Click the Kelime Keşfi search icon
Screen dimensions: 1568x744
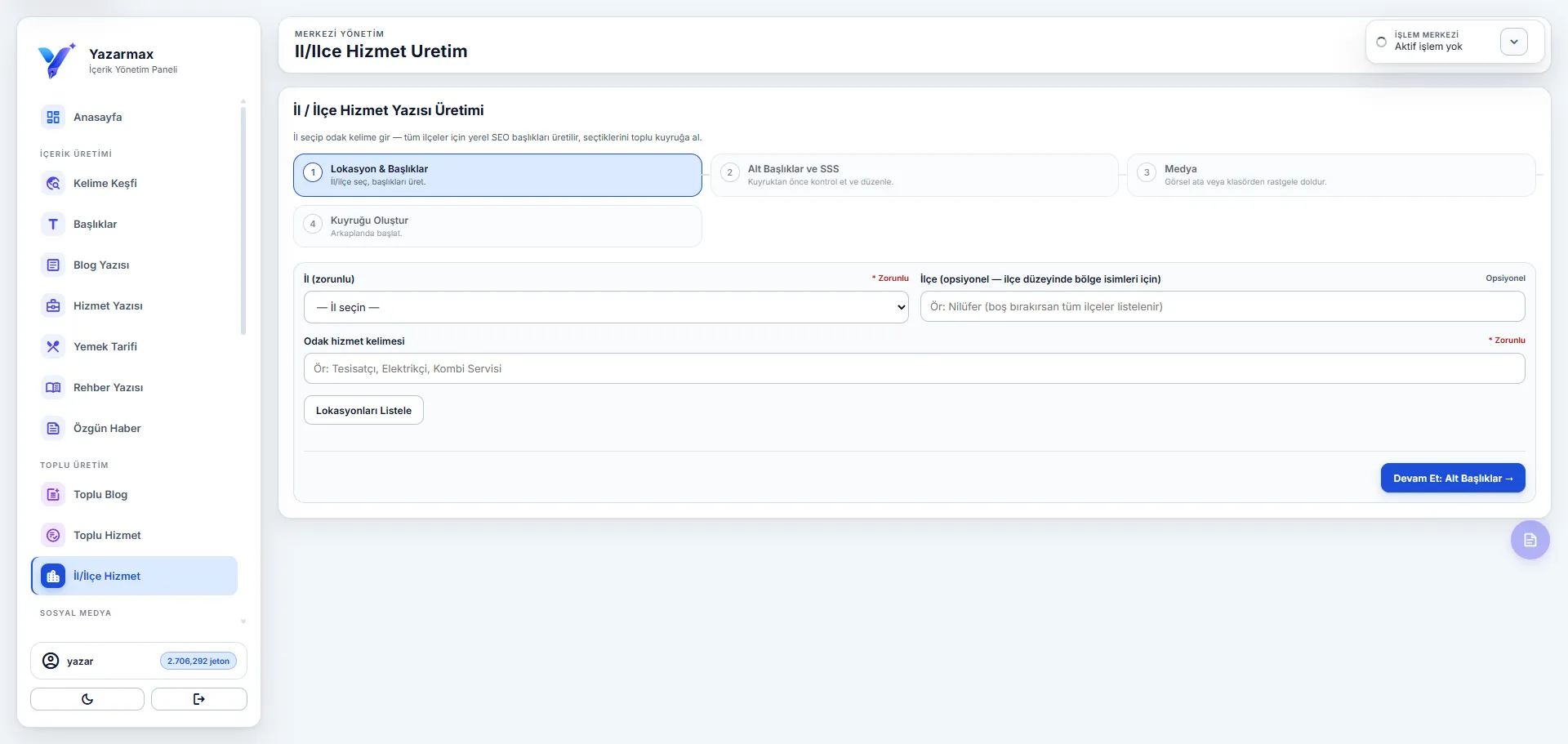click(x=53, y=184)
